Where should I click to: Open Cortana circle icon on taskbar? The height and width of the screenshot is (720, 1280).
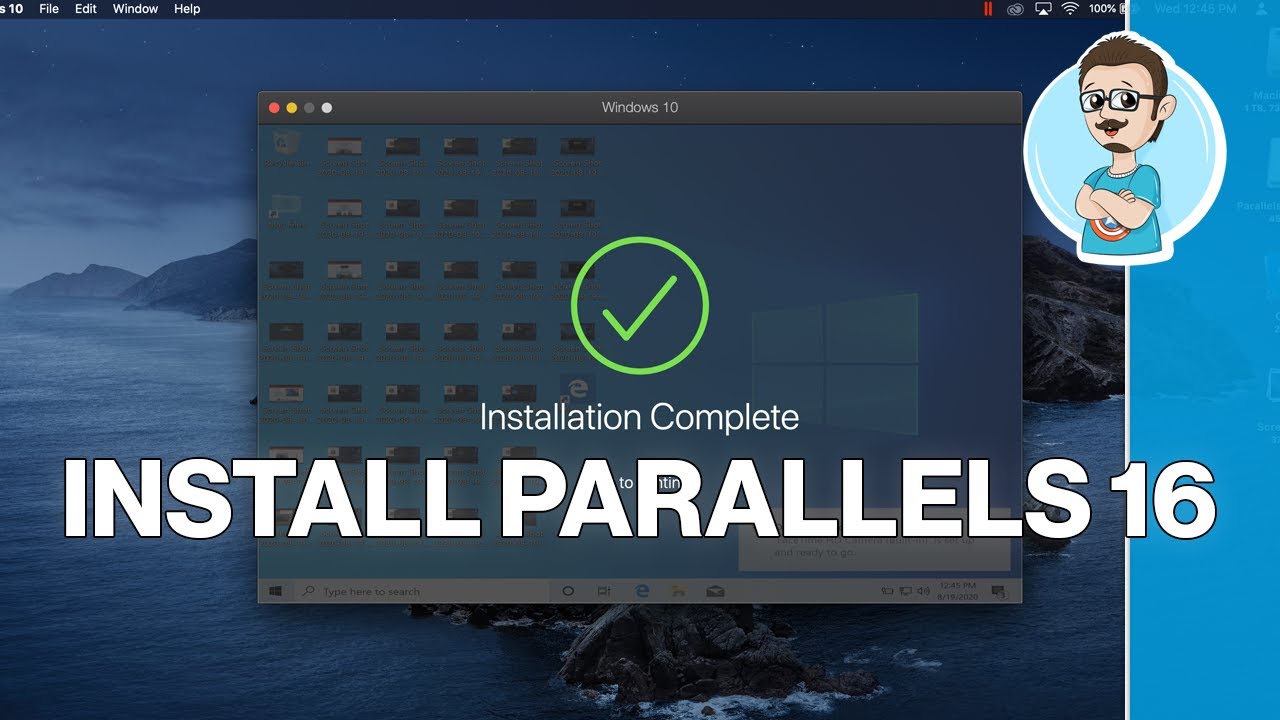[568, 591]
